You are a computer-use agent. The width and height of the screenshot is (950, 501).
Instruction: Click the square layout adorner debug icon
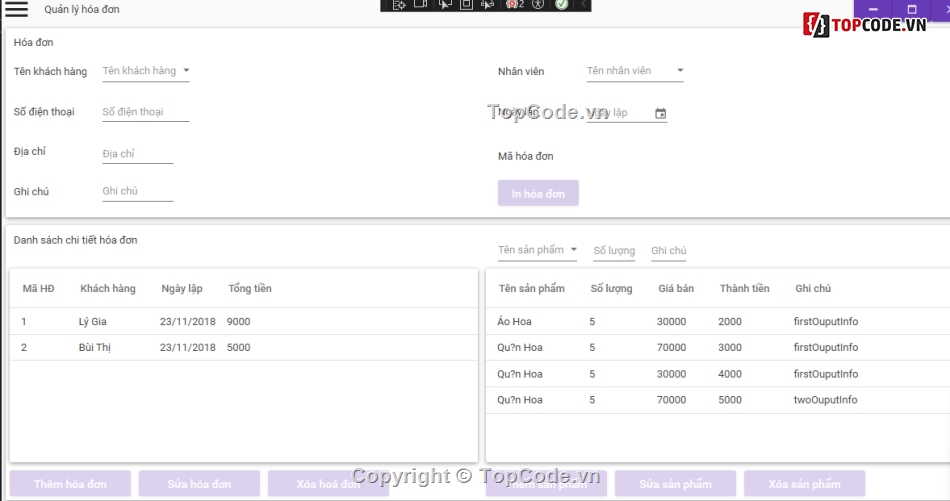click(466, 5)
